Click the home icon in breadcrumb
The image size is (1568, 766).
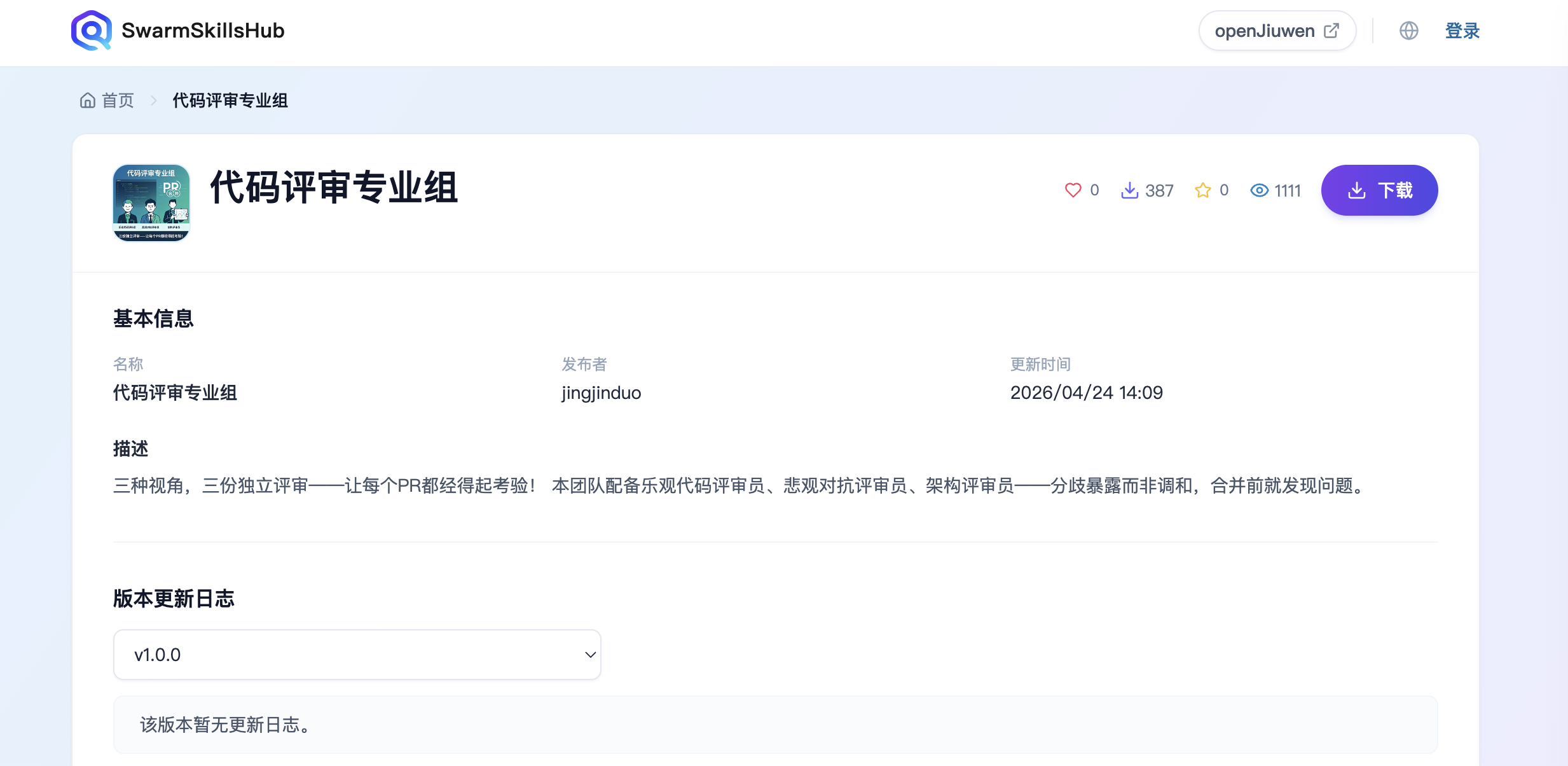[x=88, y=101]
